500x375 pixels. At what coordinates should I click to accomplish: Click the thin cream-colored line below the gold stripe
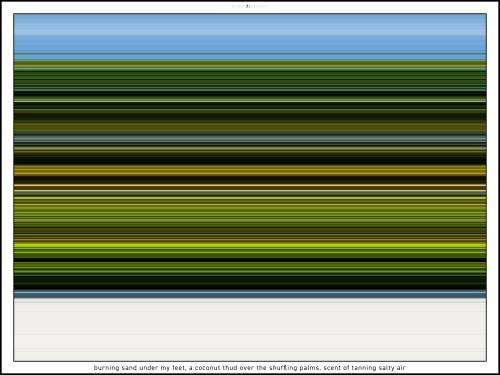[250, 185]
